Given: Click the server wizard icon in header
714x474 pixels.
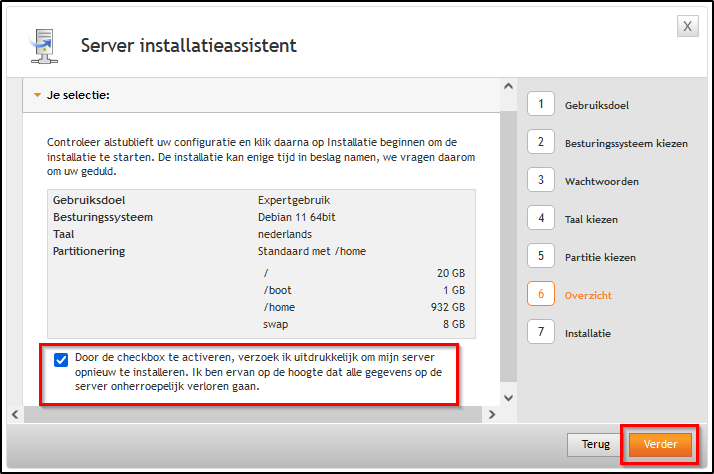Looking at the screenshot, I should pyautogui.click(x=40, y=45).
